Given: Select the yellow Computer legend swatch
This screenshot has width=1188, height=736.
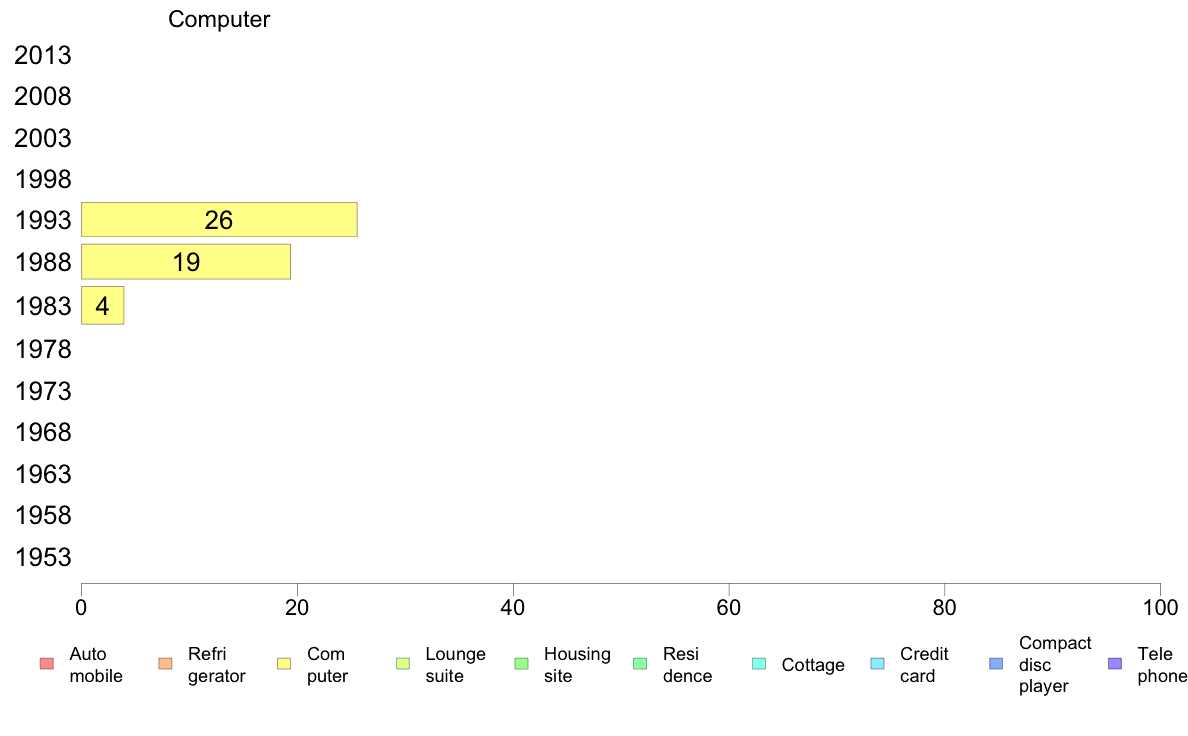Looking at the screenshot, I should (284, 664).
